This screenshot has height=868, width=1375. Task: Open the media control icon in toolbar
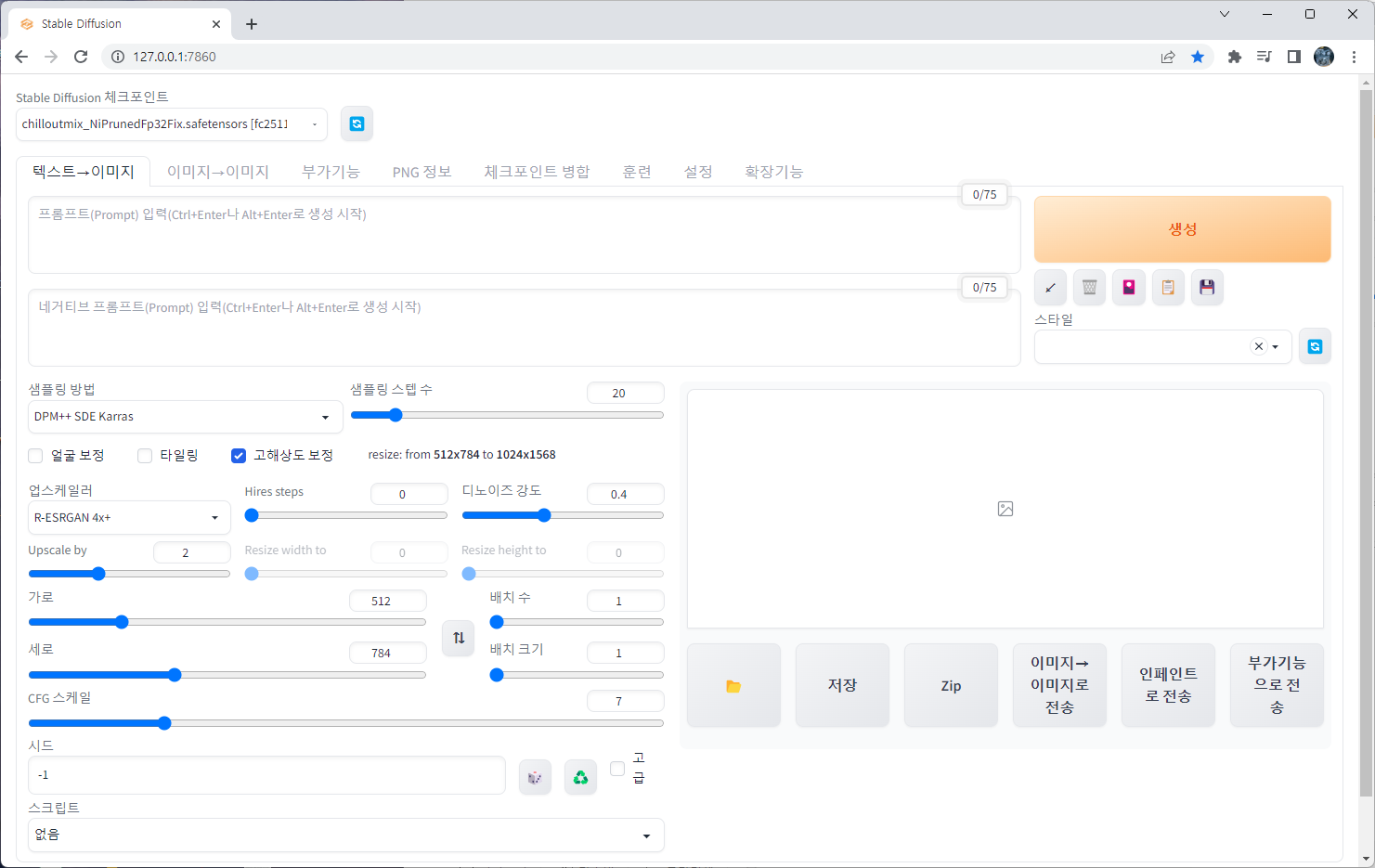(1264, 57)
